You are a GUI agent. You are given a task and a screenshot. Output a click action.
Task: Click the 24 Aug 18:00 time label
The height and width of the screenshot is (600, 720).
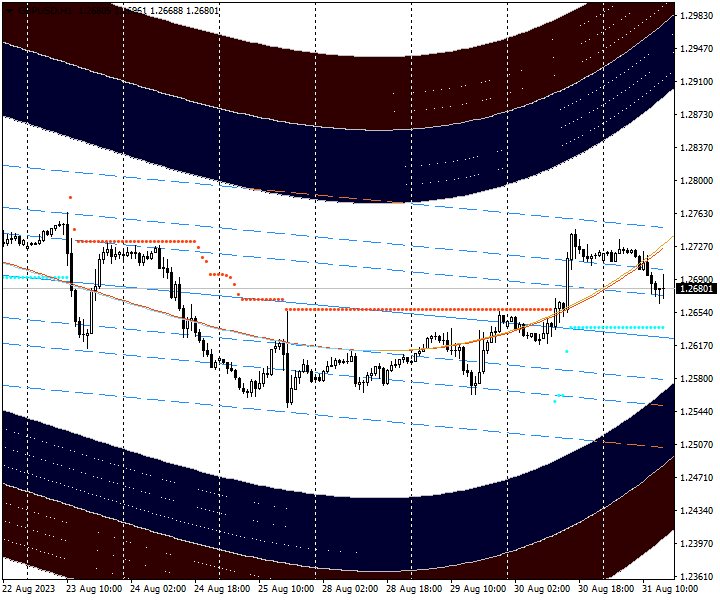click(222, 589)
